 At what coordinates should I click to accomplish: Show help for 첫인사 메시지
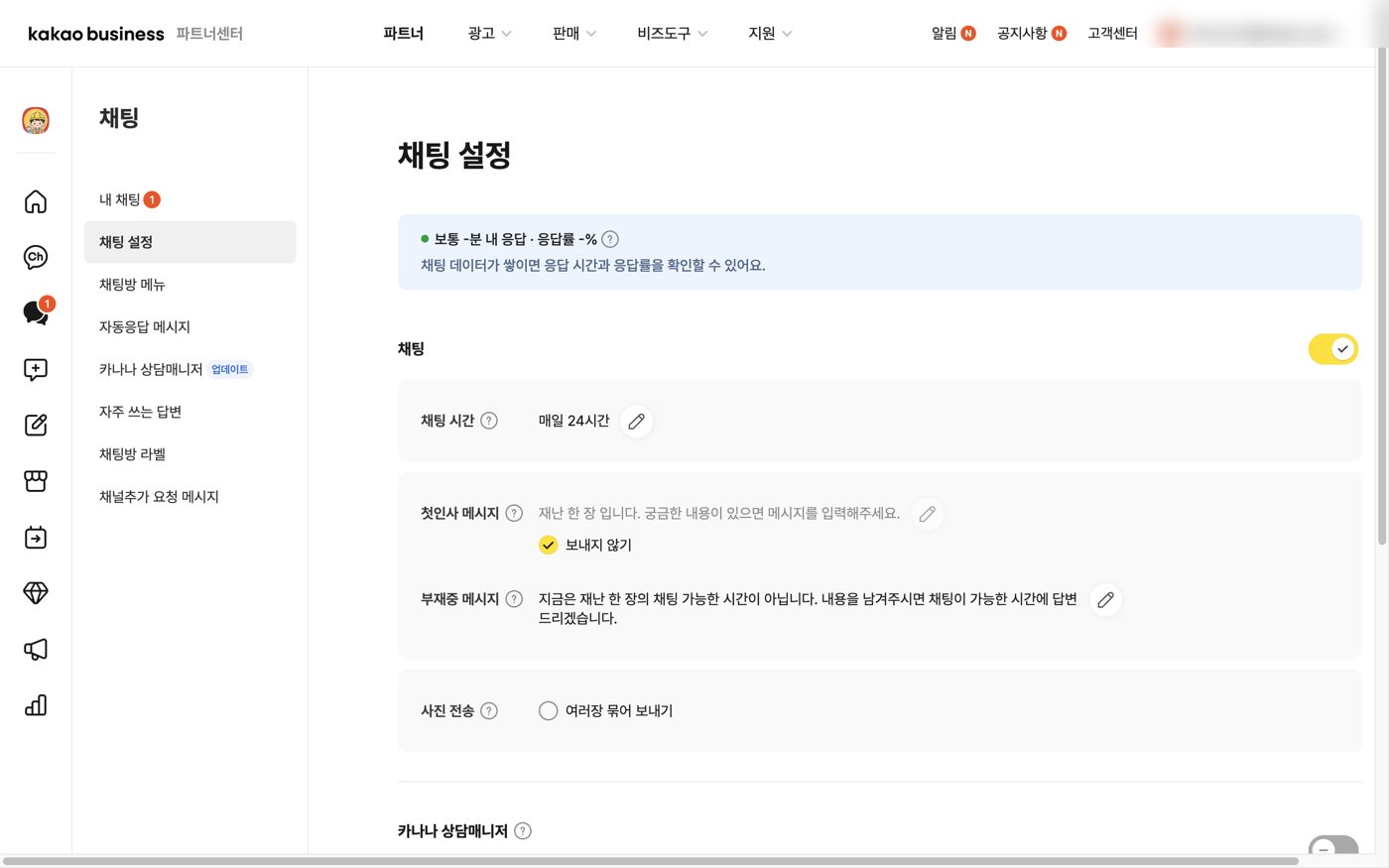[x=514, y=513]
